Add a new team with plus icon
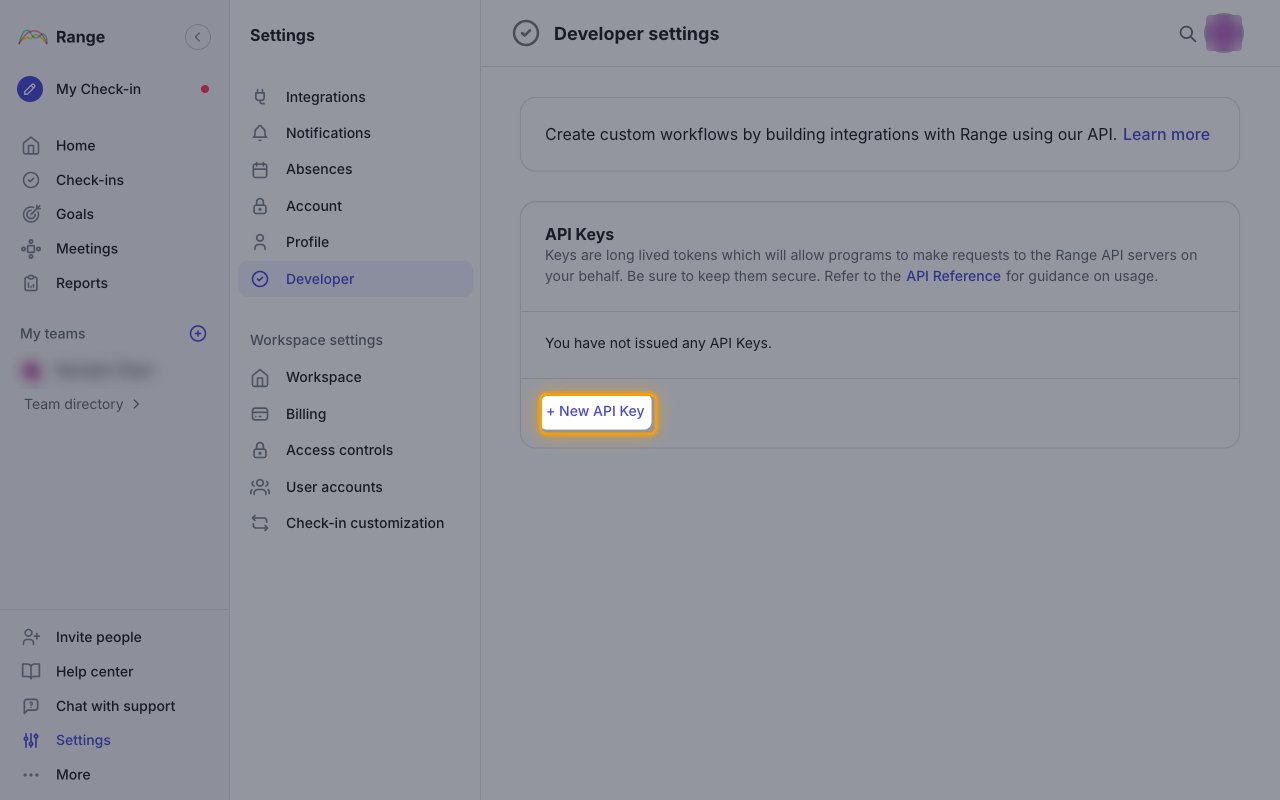This screenshot has width=1280, height=800. [198, 334]
